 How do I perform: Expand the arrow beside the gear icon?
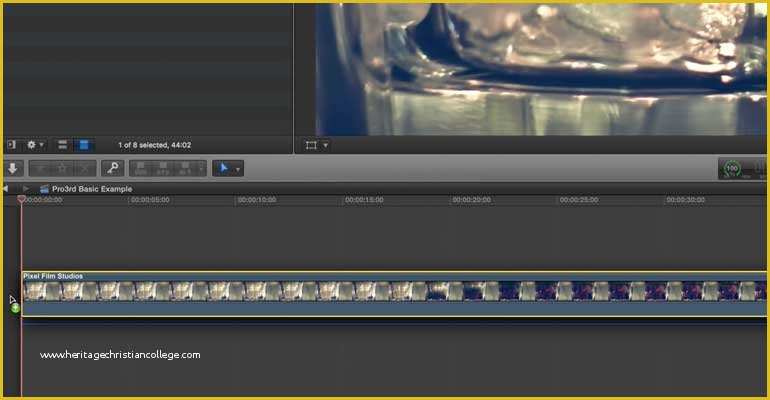click(x=41, y=145)
